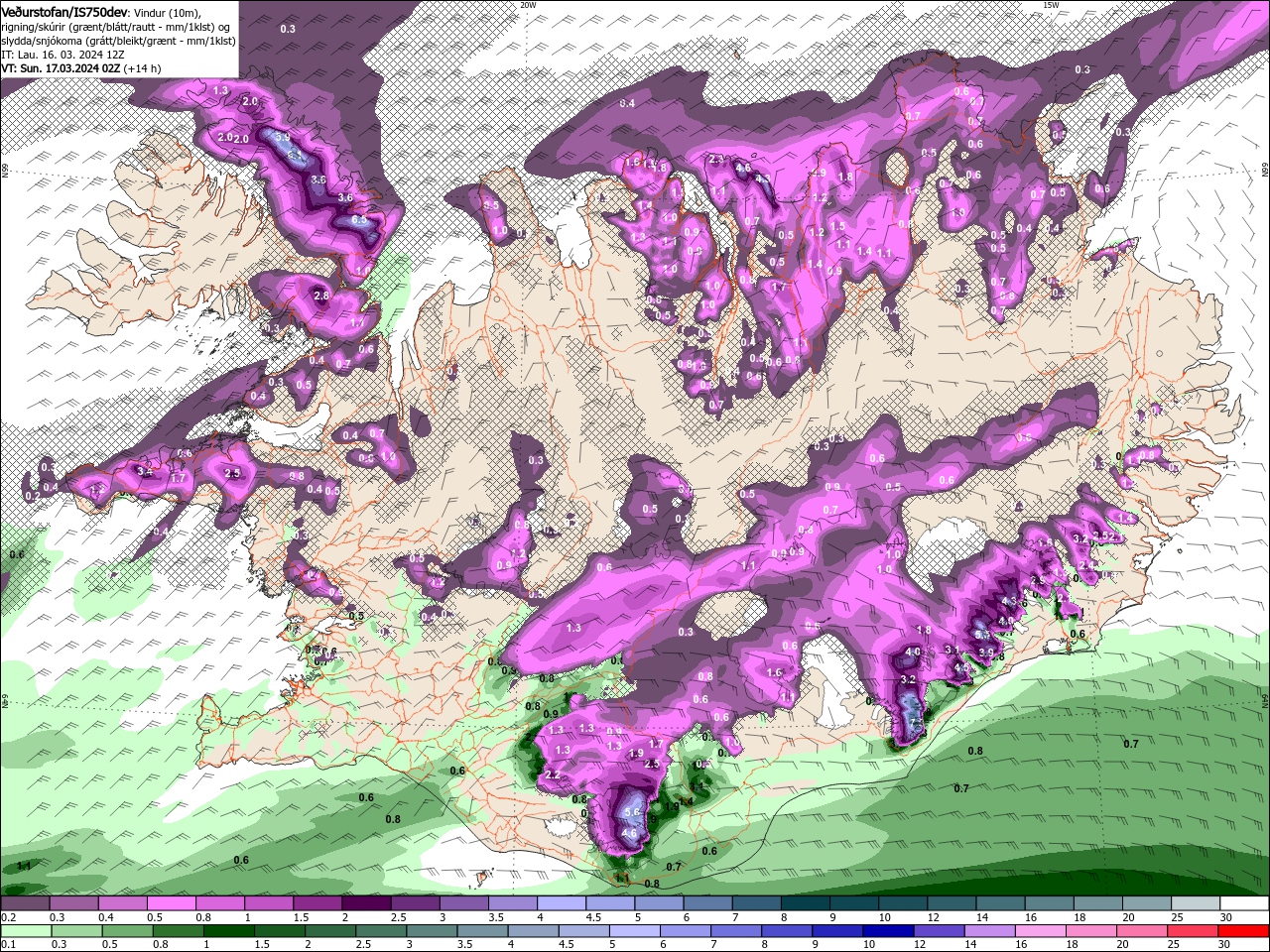Click the 5.6 value on the south glacier
Screen dimensions: 1270x952
click(x=633, y=811)
